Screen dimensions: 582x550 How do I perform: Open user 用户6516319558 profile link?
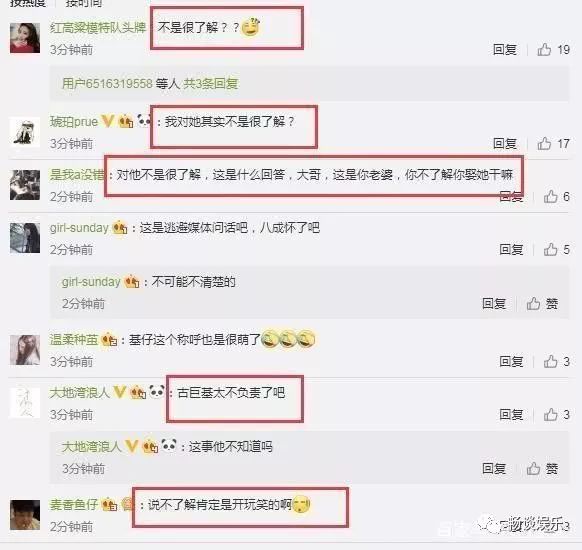[x=107, y=84]
